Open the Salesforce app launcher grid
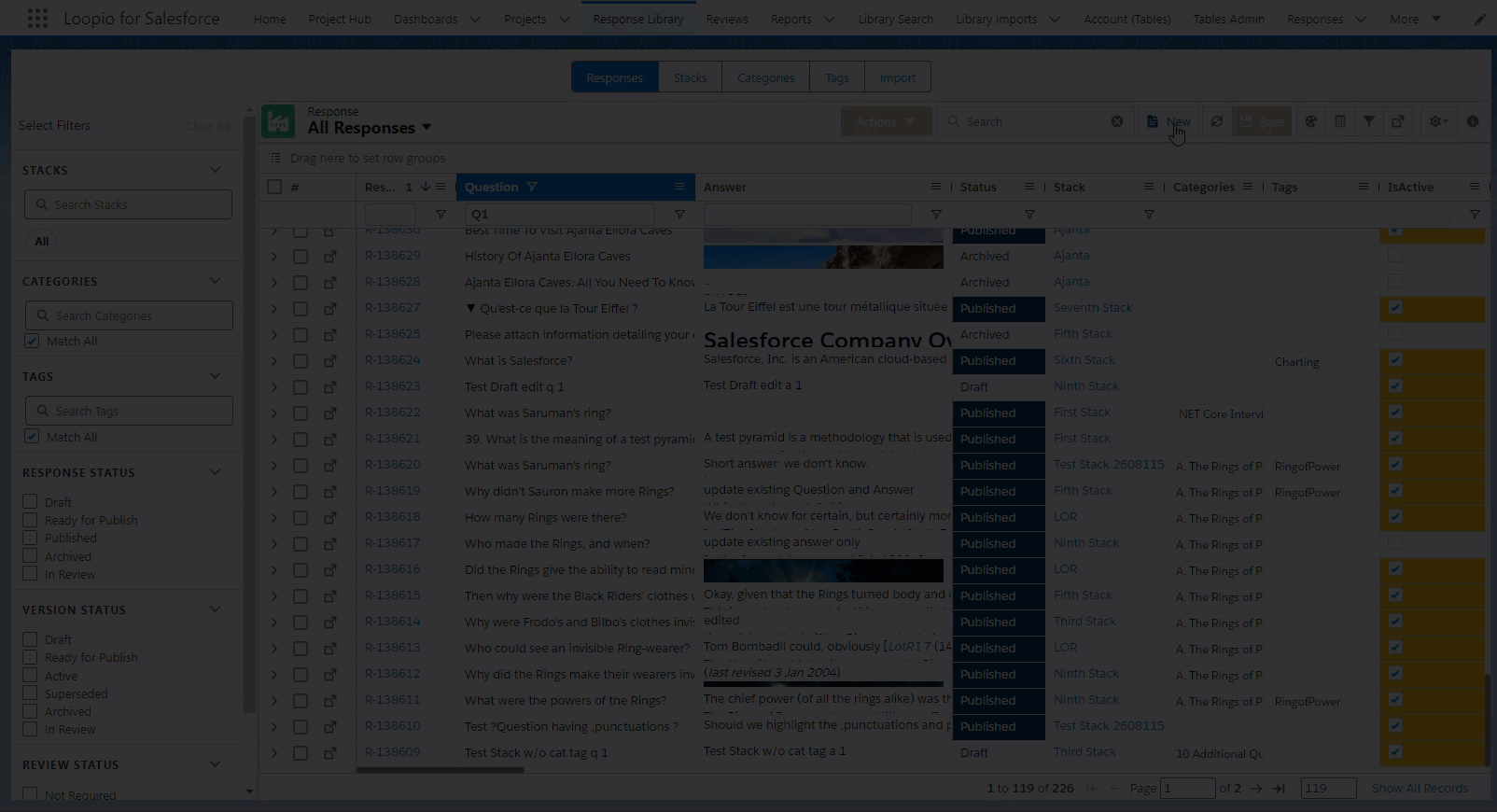The height and width of the screenshot is (812, 1497). pyautogui.click(x=37, y=19)
